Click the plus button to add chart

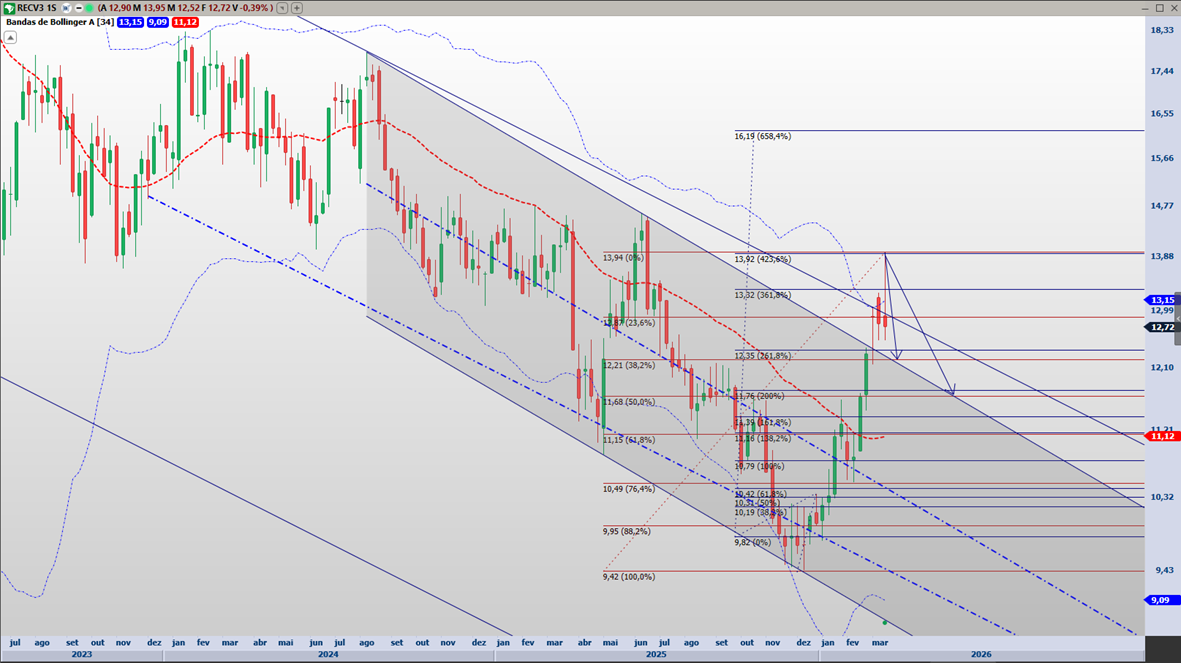click(297, 8)
